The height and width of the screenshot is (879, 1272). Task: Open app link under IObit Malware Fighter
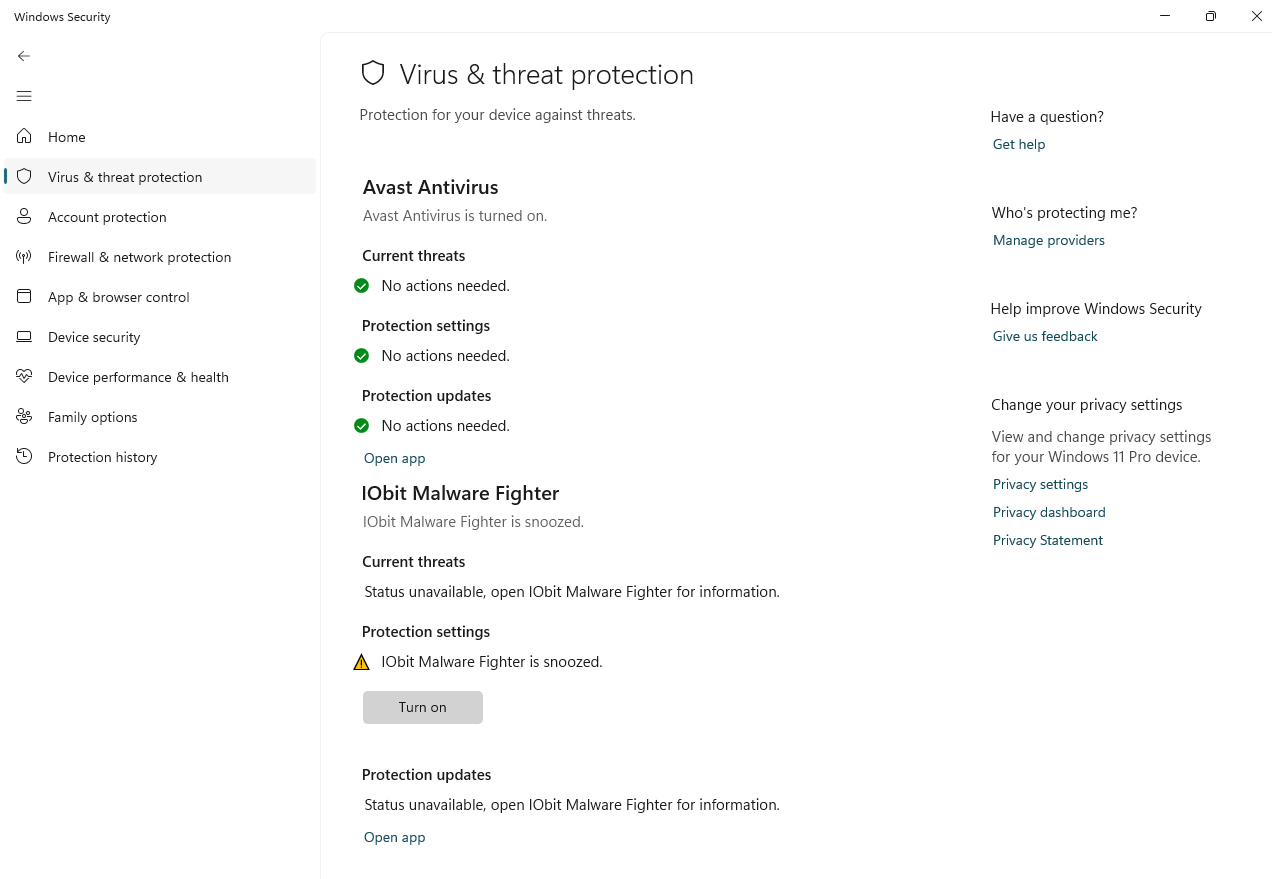pyautogui.click(x=394, y=837)
